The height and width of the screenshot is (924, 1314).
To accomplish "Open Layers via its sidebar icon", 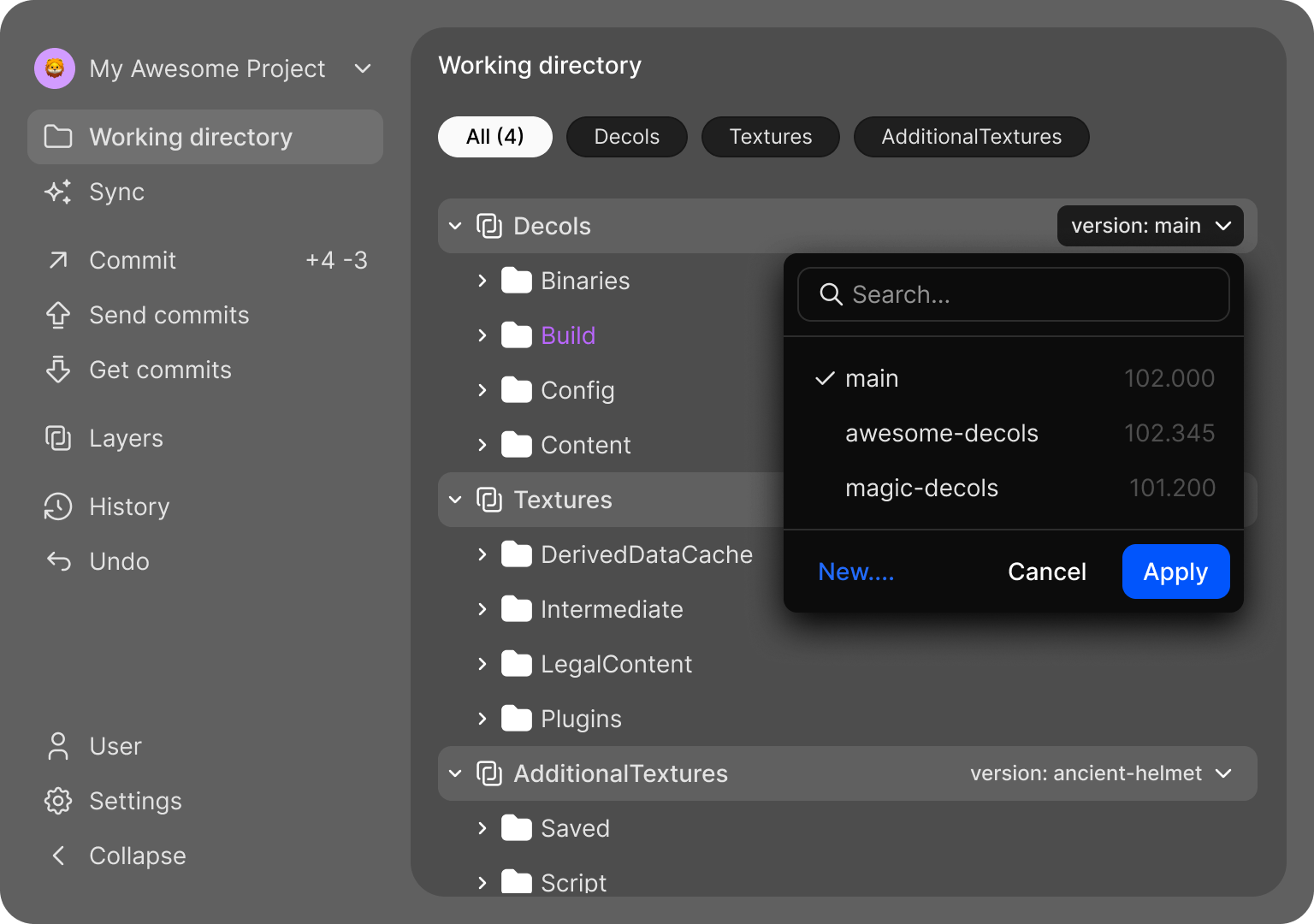I will 58,438.
